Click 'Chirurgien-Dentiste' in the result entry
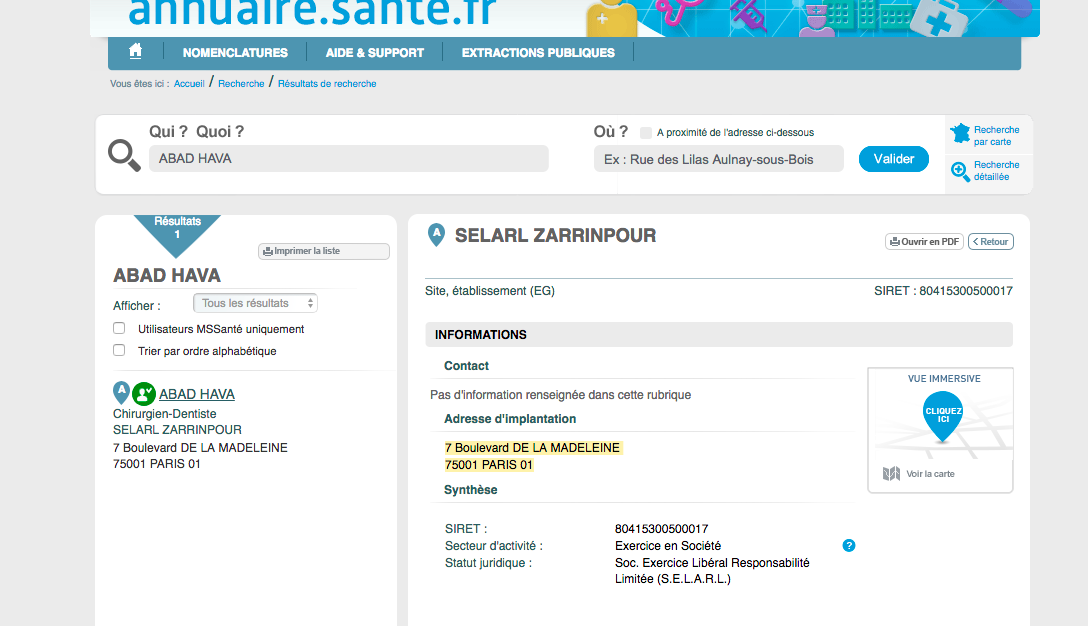Viewport: 1088px width, 626px height. (x=164, y=414)
